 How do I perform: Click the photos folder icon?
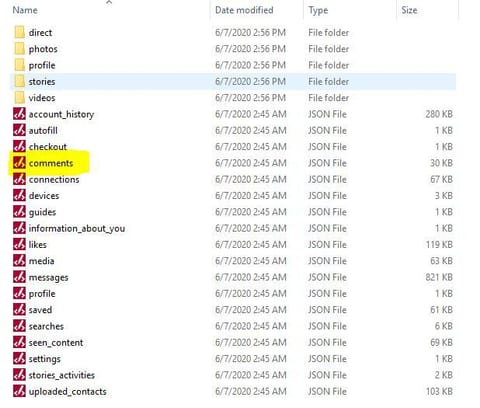[x=20, y=49]
